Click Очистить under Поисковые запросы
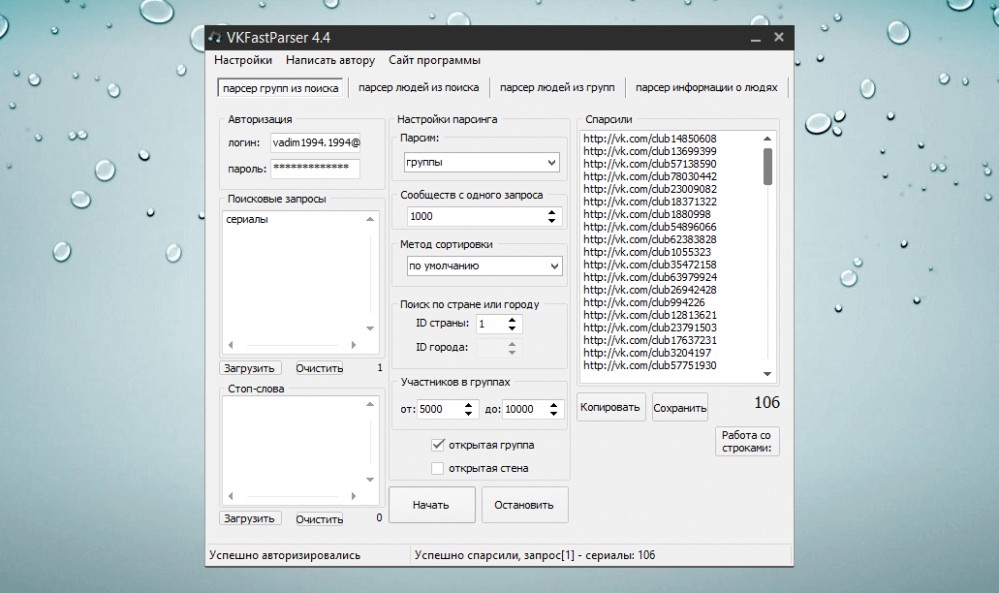The image size is (999, 593). click(319, 368)
